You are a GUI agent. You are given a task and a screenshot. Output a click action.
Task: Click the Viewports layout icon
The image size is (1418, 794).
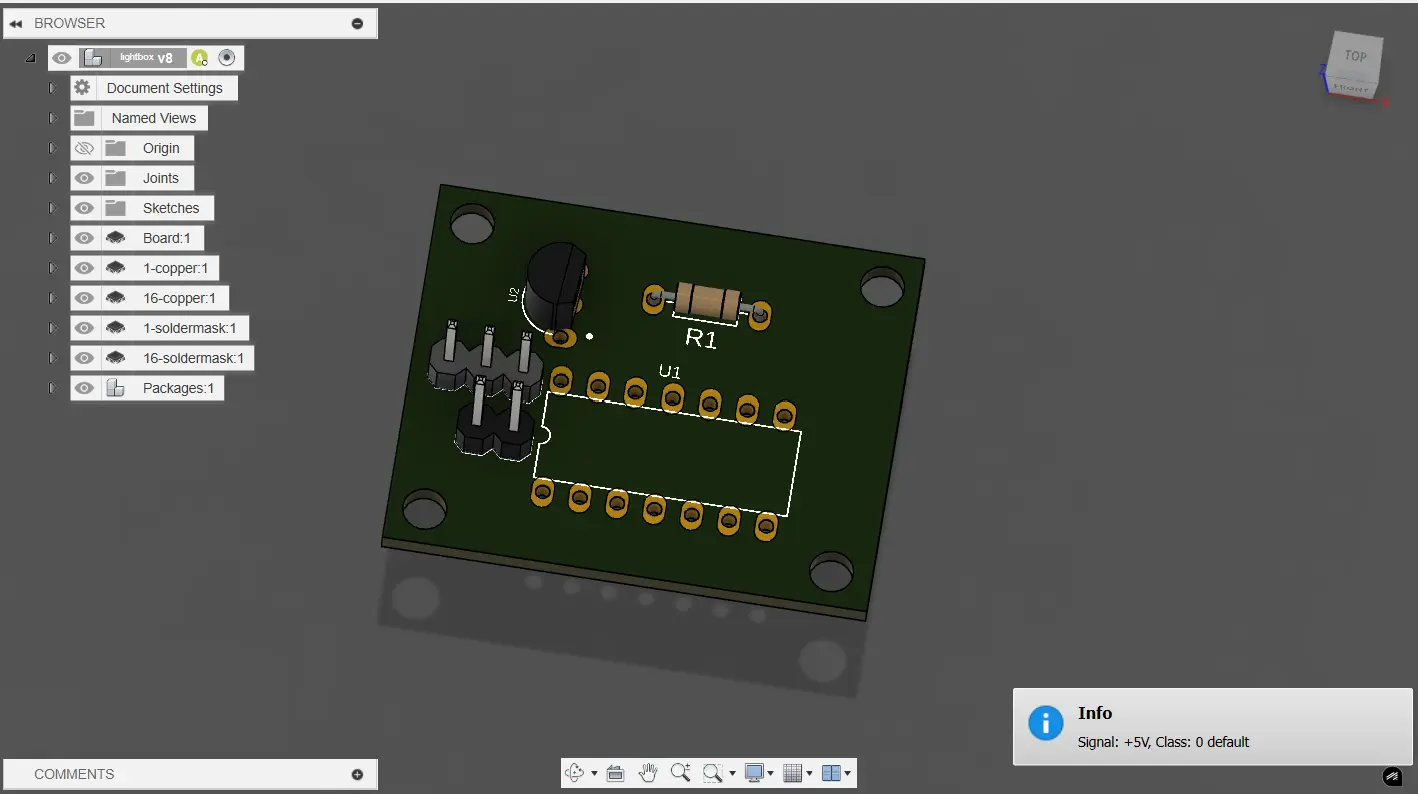(x=831, y=773)
